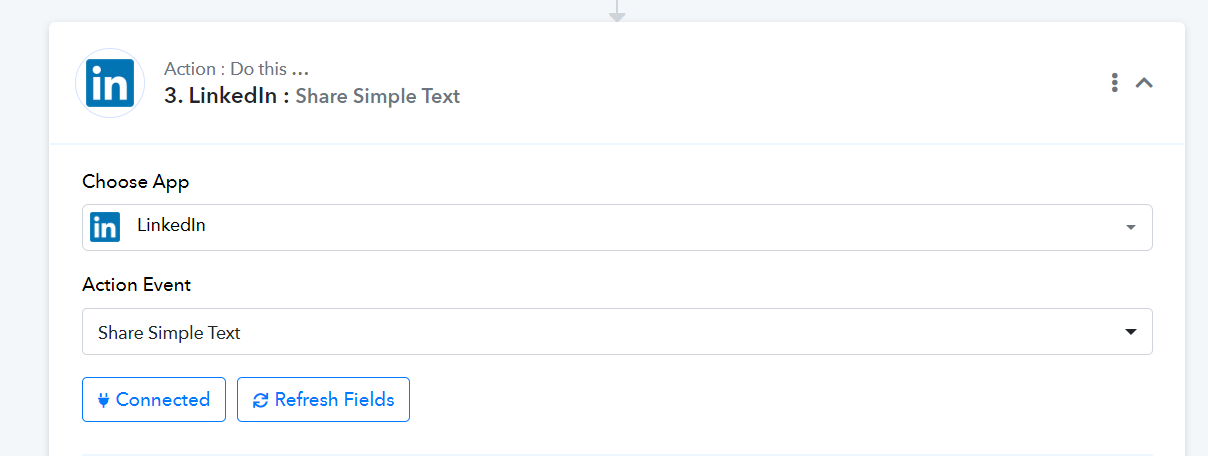The image size is (1208, 456).
Task: Click the large LinkedIn logo in step header
Action: 110,83
